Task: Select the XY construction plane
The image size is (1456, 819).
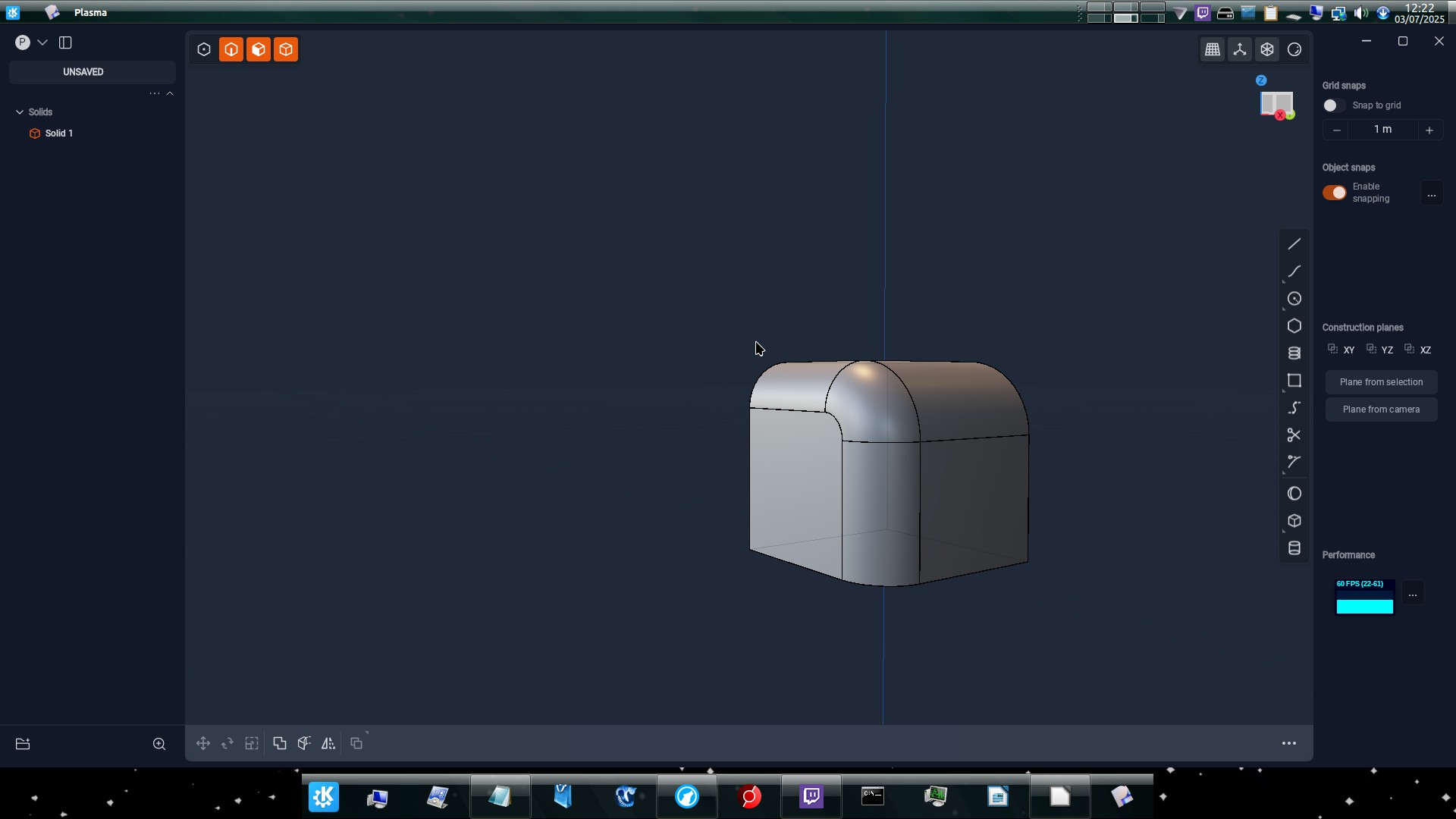Action: point(1341,350)
